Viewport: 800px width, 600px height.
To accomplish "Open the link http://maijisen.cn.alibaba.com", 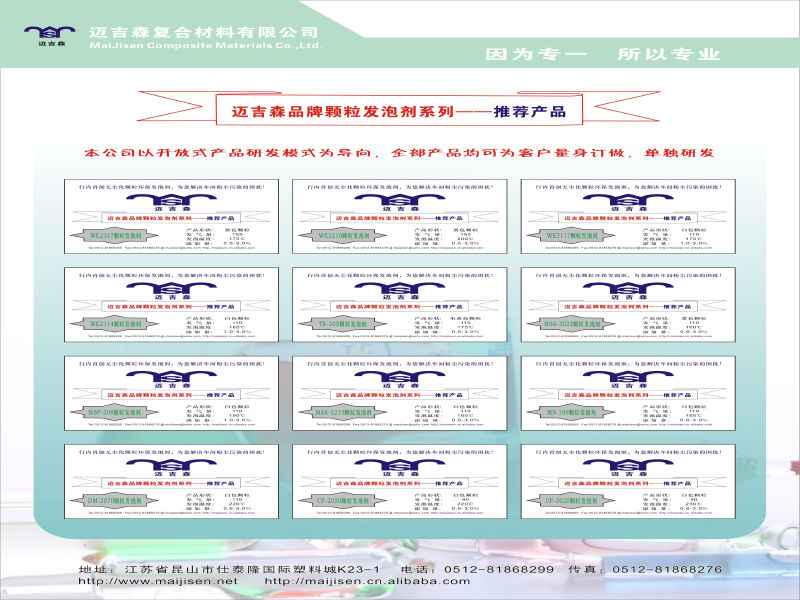I will pyautogui.click(x=367, y=581).
